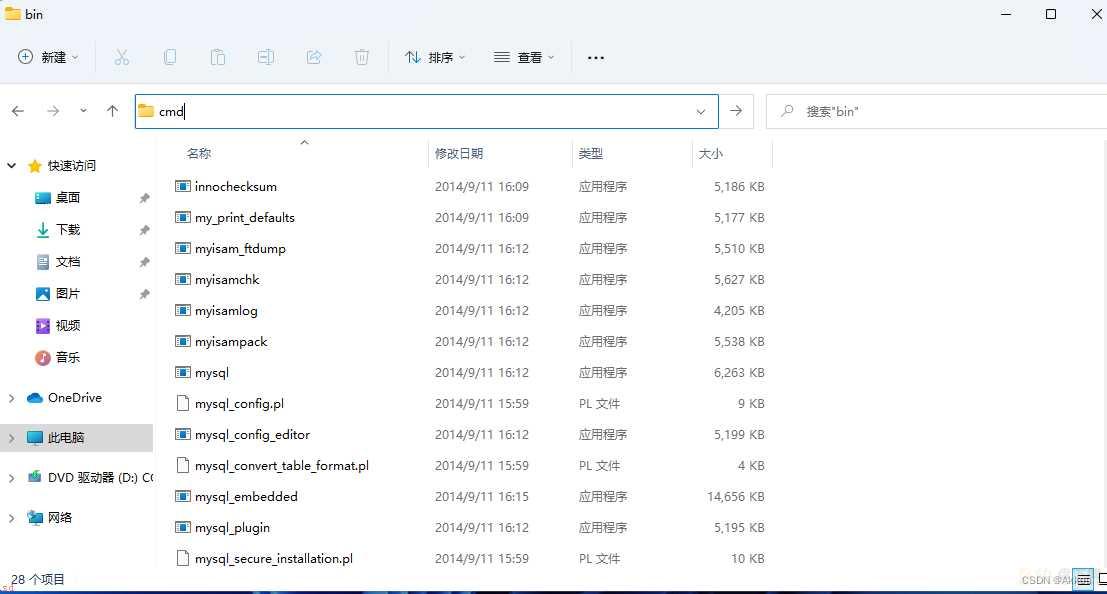Select the myisam_ftdump file
The image size is (1107, 594).
[240, 249]
